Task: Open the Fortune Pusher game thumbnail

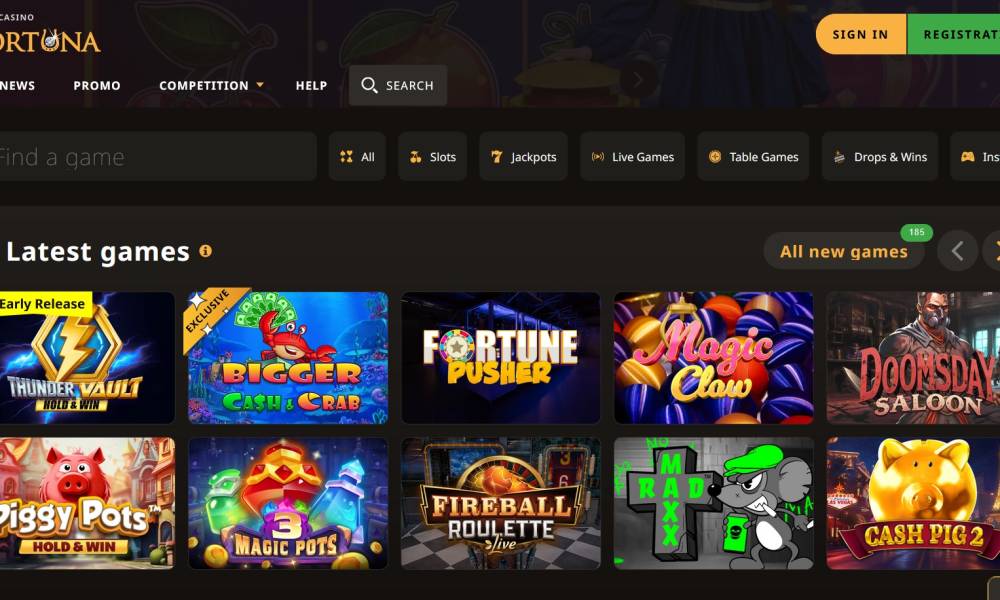Action: pos(501,358)
